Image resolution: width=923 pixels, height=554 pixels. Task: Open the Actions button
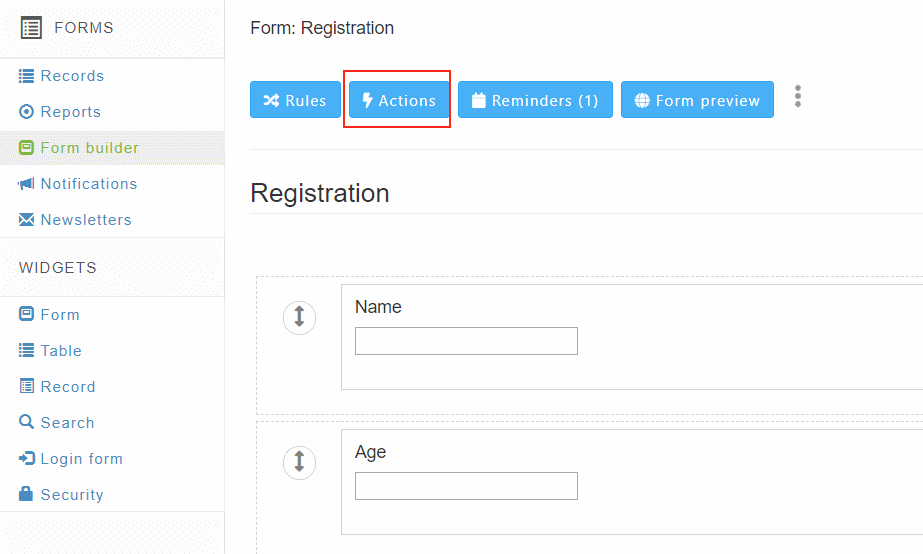(x=399, y=100)
